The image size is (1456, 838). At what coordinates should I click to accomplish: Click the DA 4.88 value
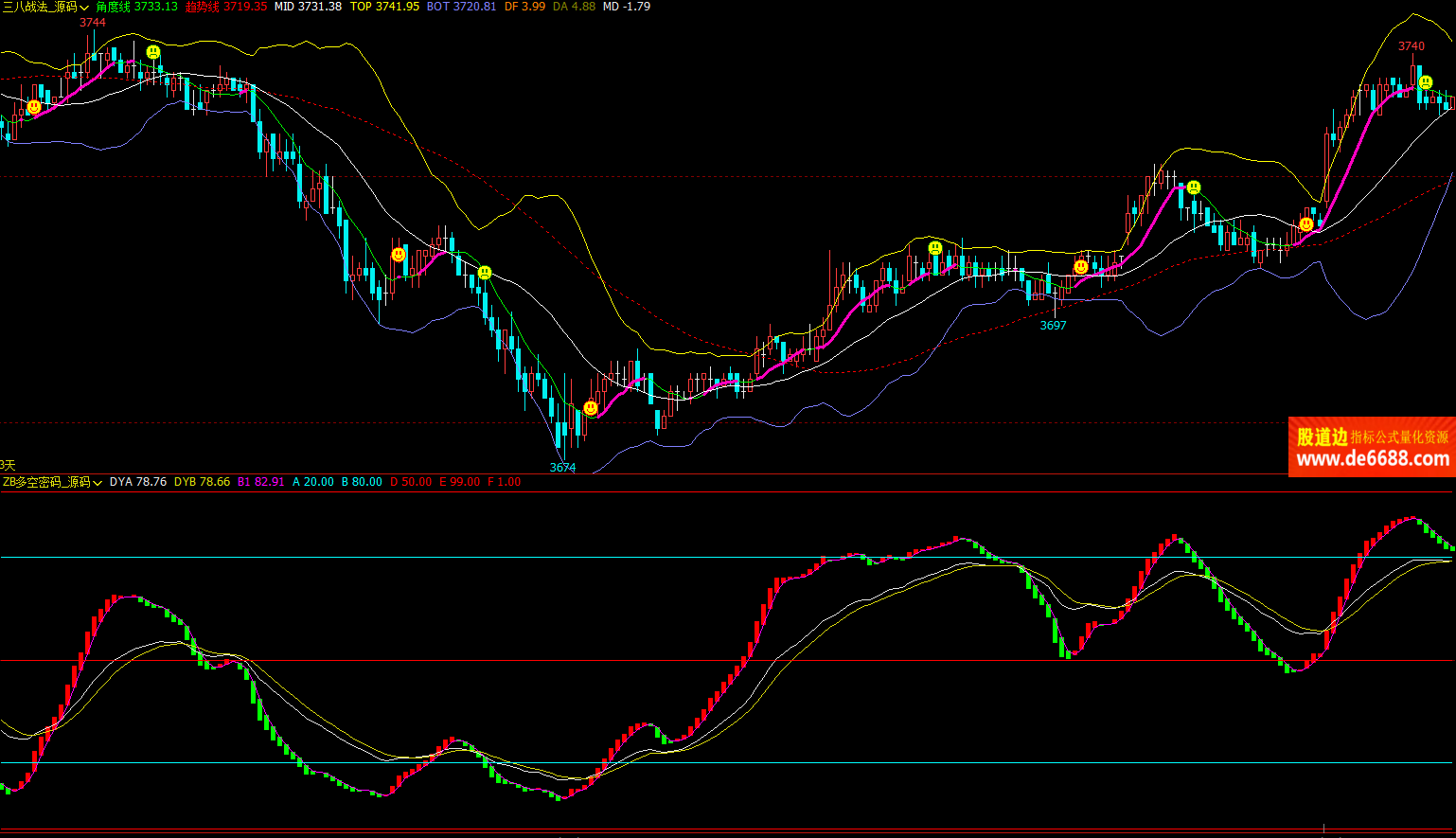tap(574, 7)
